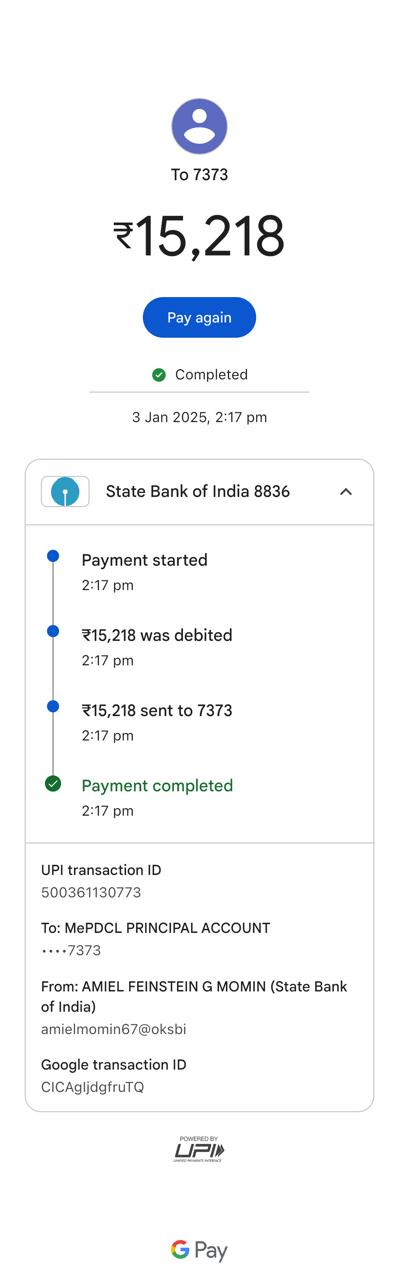
Task: Click the To 7373 recipient label
Action: click(199, 175)
